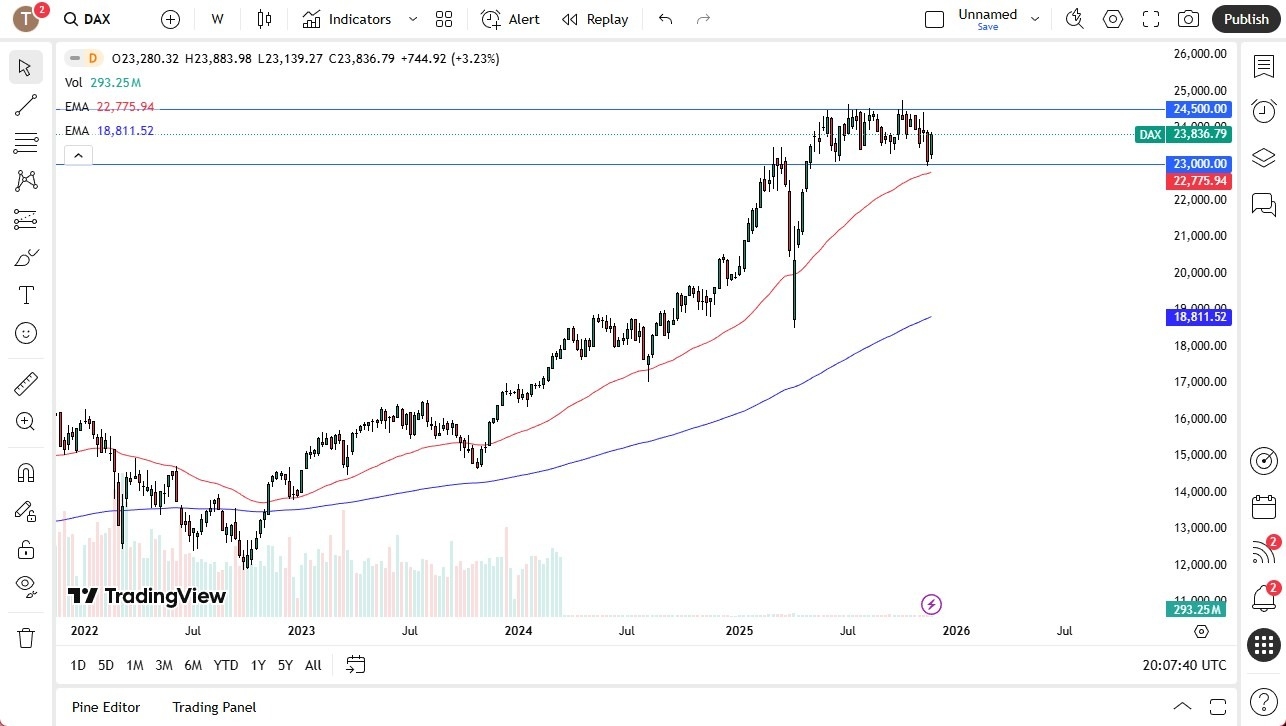Collapse the indicator legend chevron
This screenshot has height=726, width=1286.
click(78, 155)
